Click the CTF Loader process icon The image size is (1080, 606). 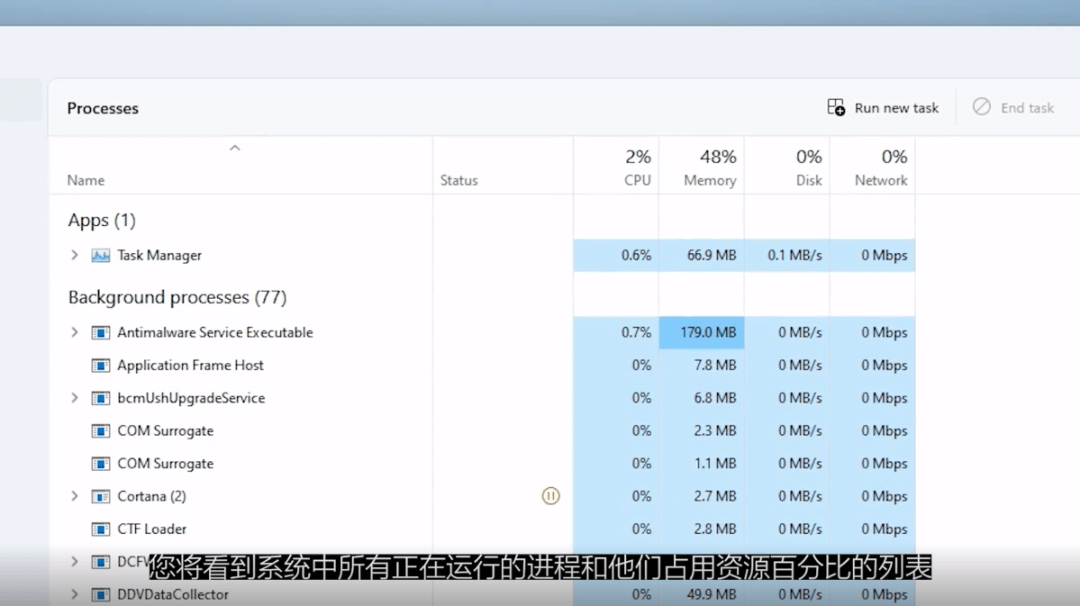click(x=101, y=529)
